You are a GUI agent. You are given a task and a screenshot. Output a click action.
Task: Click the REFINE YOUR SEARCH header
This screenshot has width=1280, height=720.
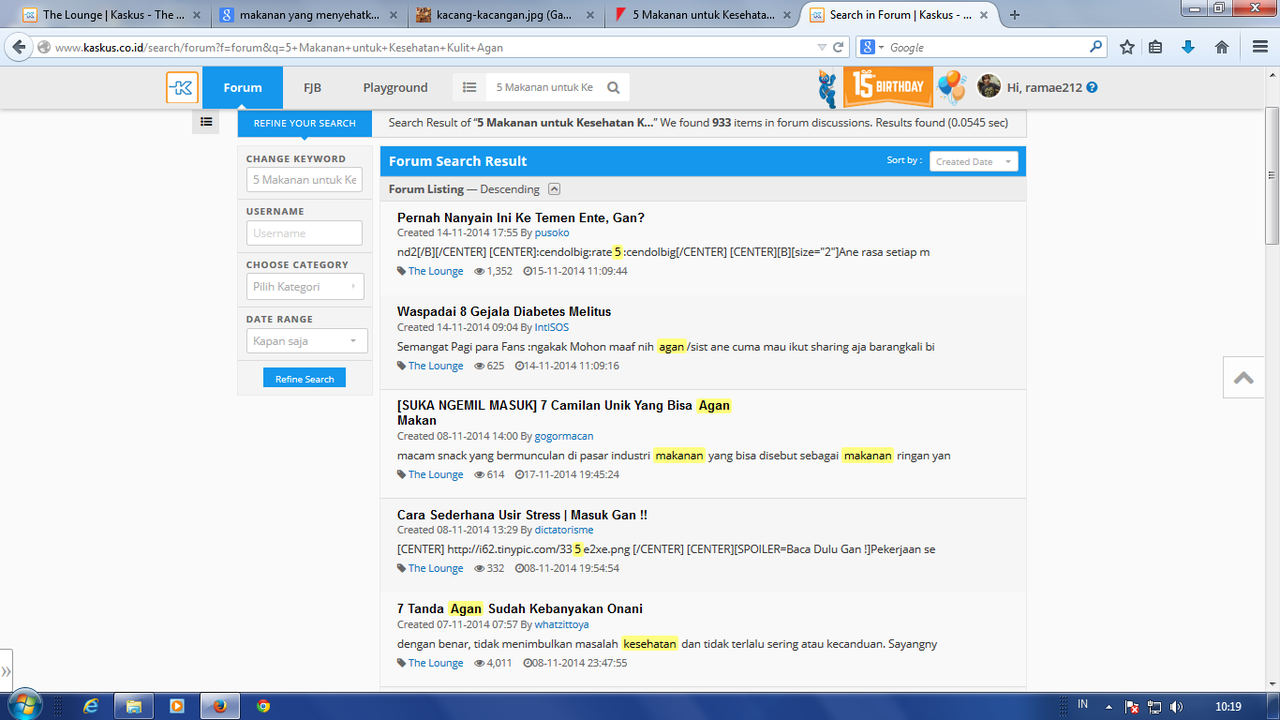pos(305,123)
